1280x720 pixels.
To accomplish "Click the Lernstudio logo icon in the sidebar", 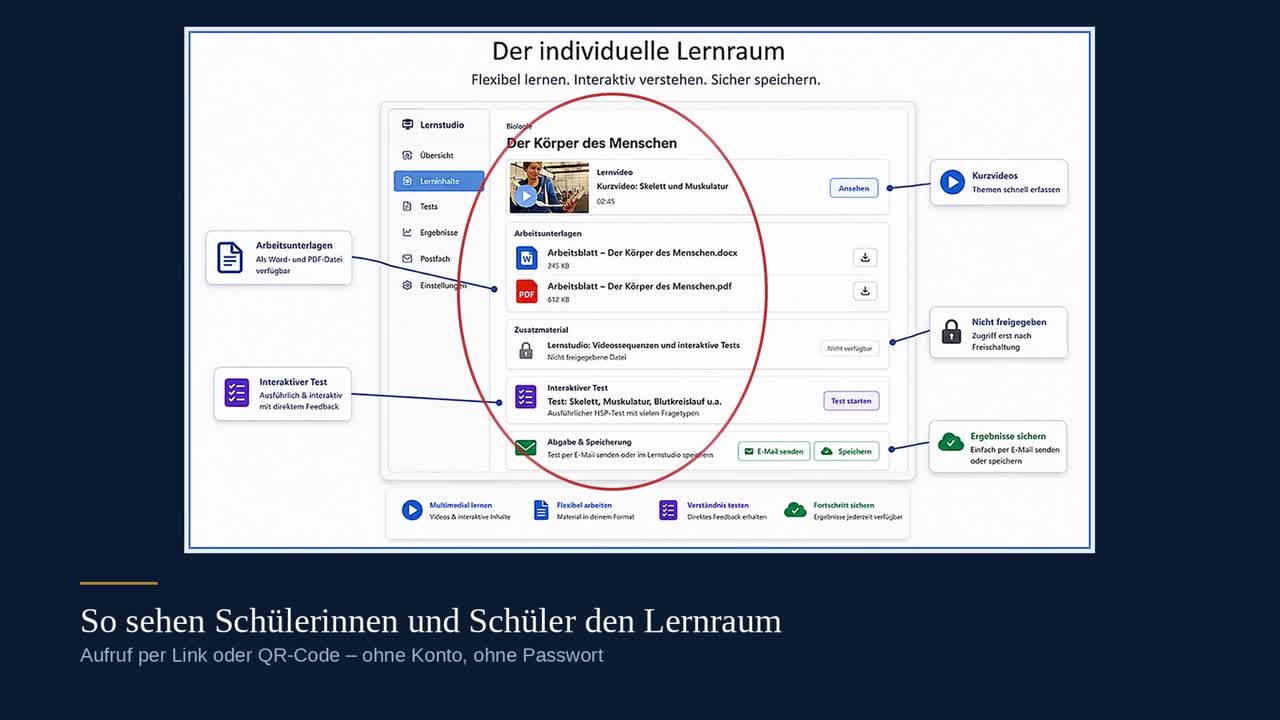I will [x=407, y=125].
